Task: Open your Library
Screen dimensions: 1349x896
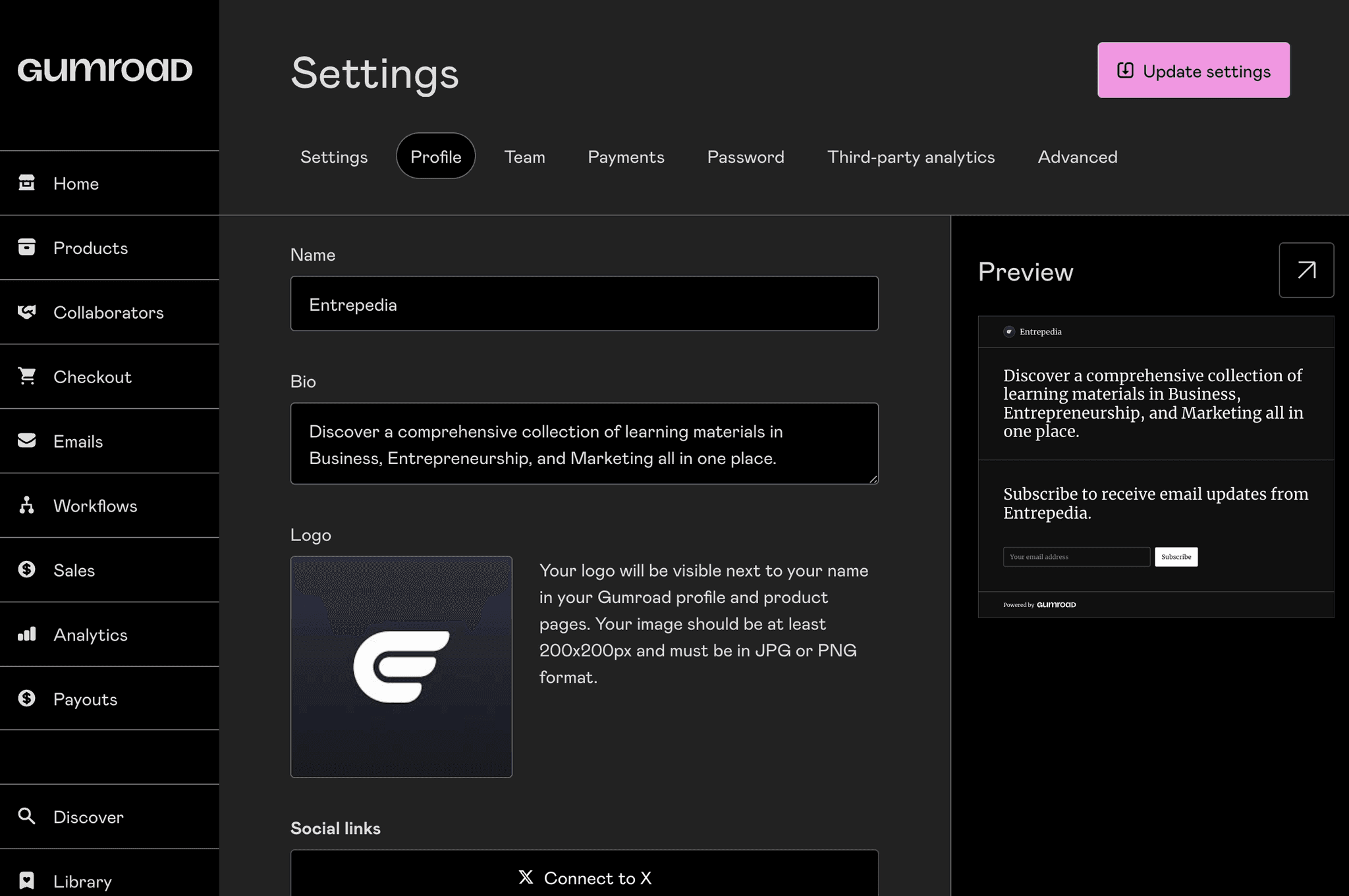Action: (x=82, y=881)
